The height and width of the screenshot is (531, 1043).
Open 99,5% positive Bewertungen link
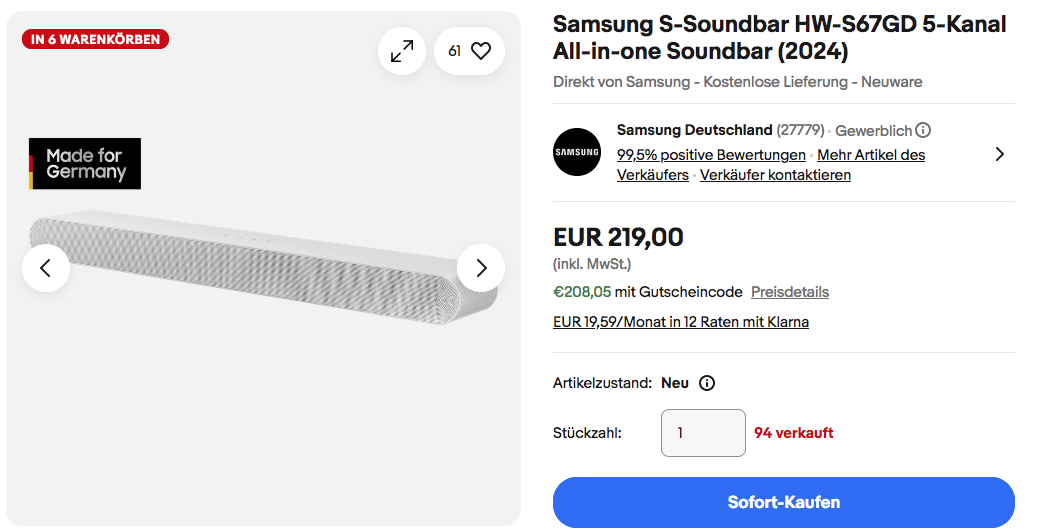(x=711, y=155)
